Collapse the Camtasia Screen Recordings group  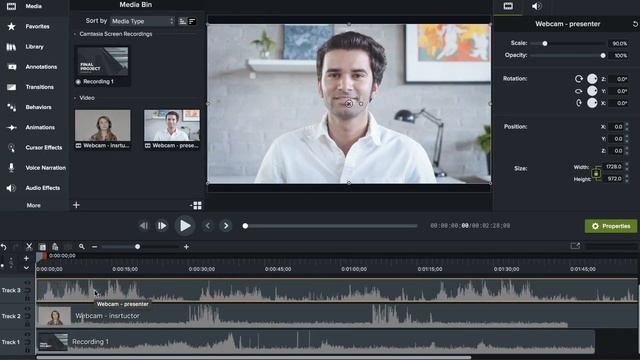pos(75,34)
